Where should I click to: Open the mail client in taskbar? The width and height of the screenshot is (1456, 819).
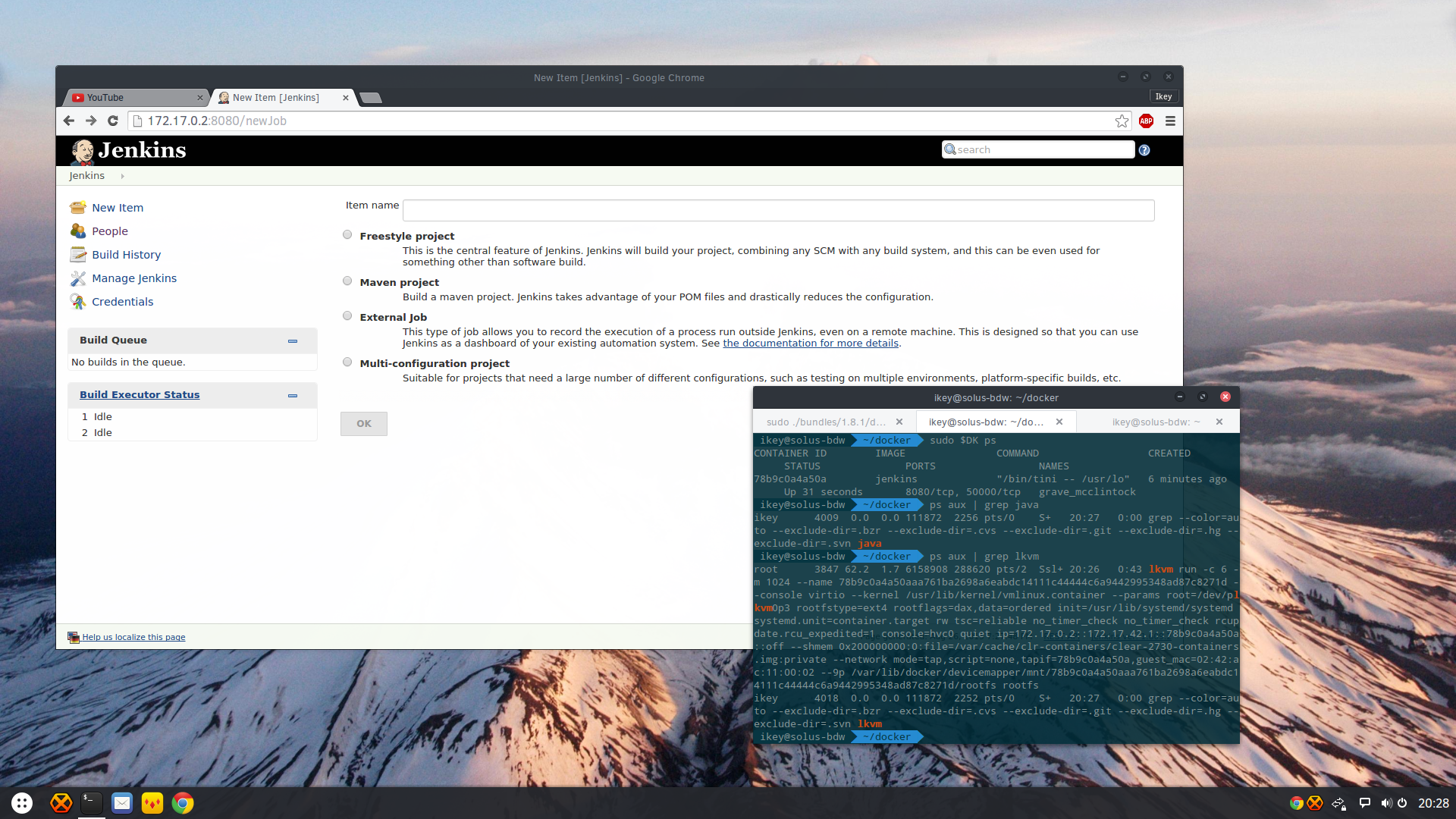coord(122,803)
